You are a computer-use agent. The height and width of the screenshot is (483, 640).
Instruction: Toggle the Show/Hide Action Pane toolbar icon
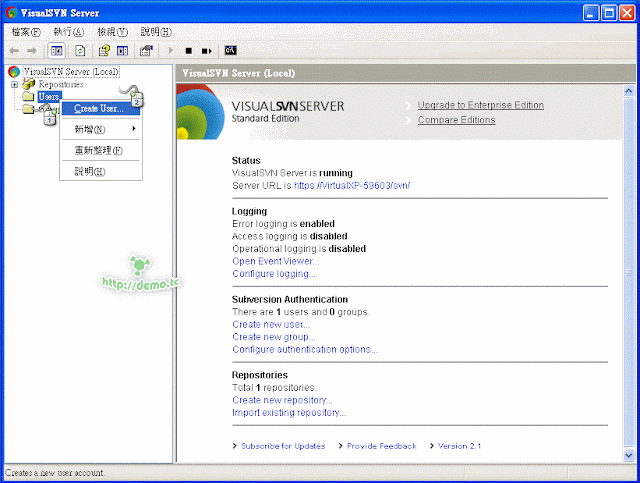[x=122, y=51]
